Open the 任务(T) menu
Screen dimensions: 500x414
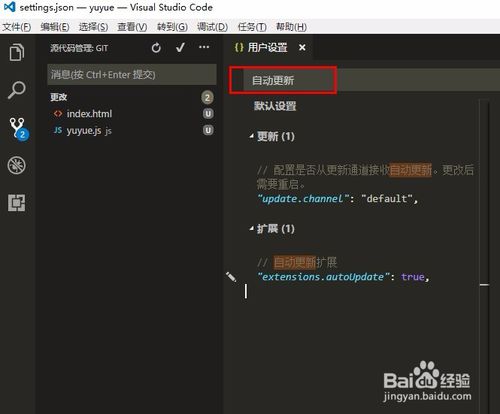[252, 27]
